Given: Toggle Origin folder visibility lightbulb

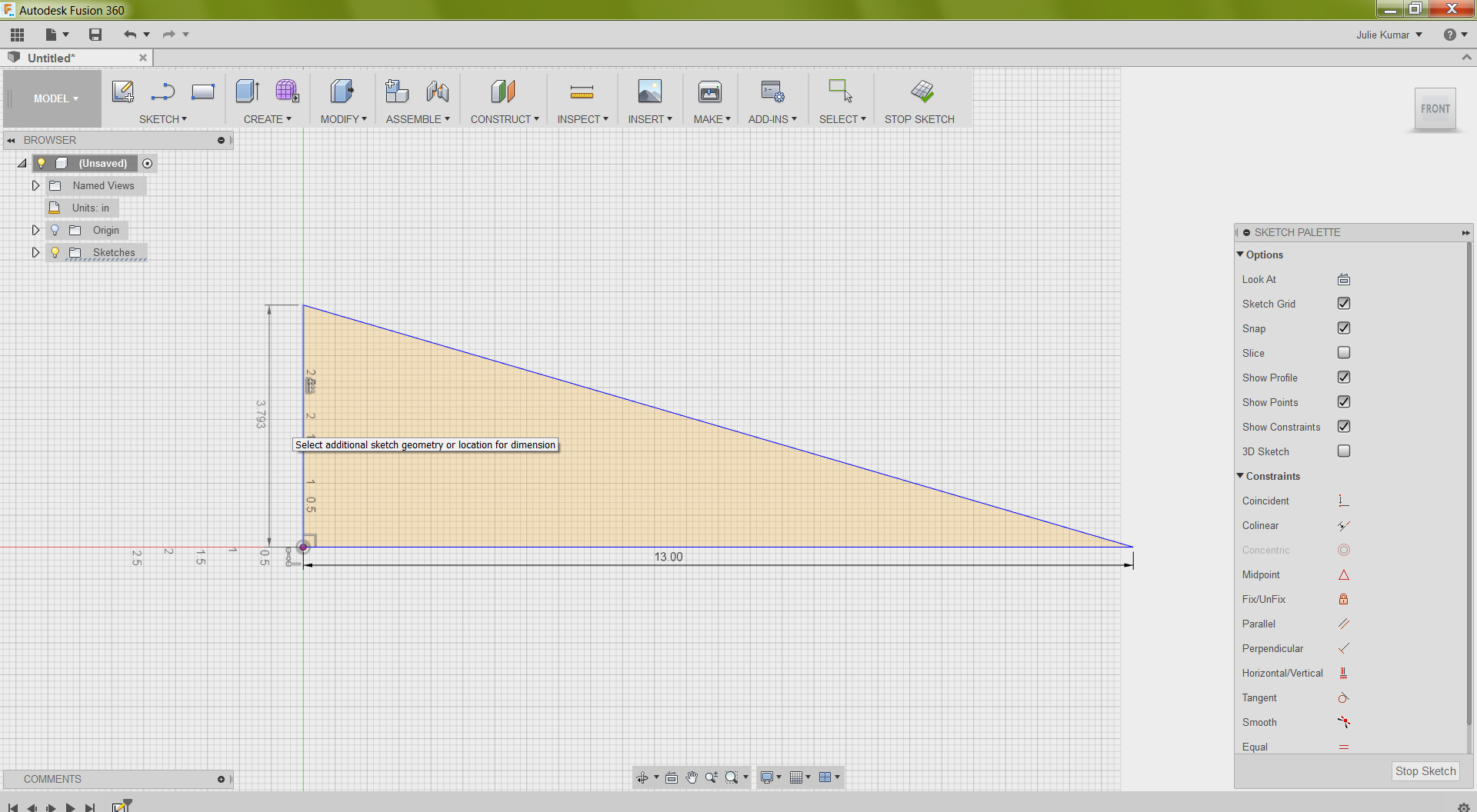Looking at the screenshot, I should [x=55, y=230].
